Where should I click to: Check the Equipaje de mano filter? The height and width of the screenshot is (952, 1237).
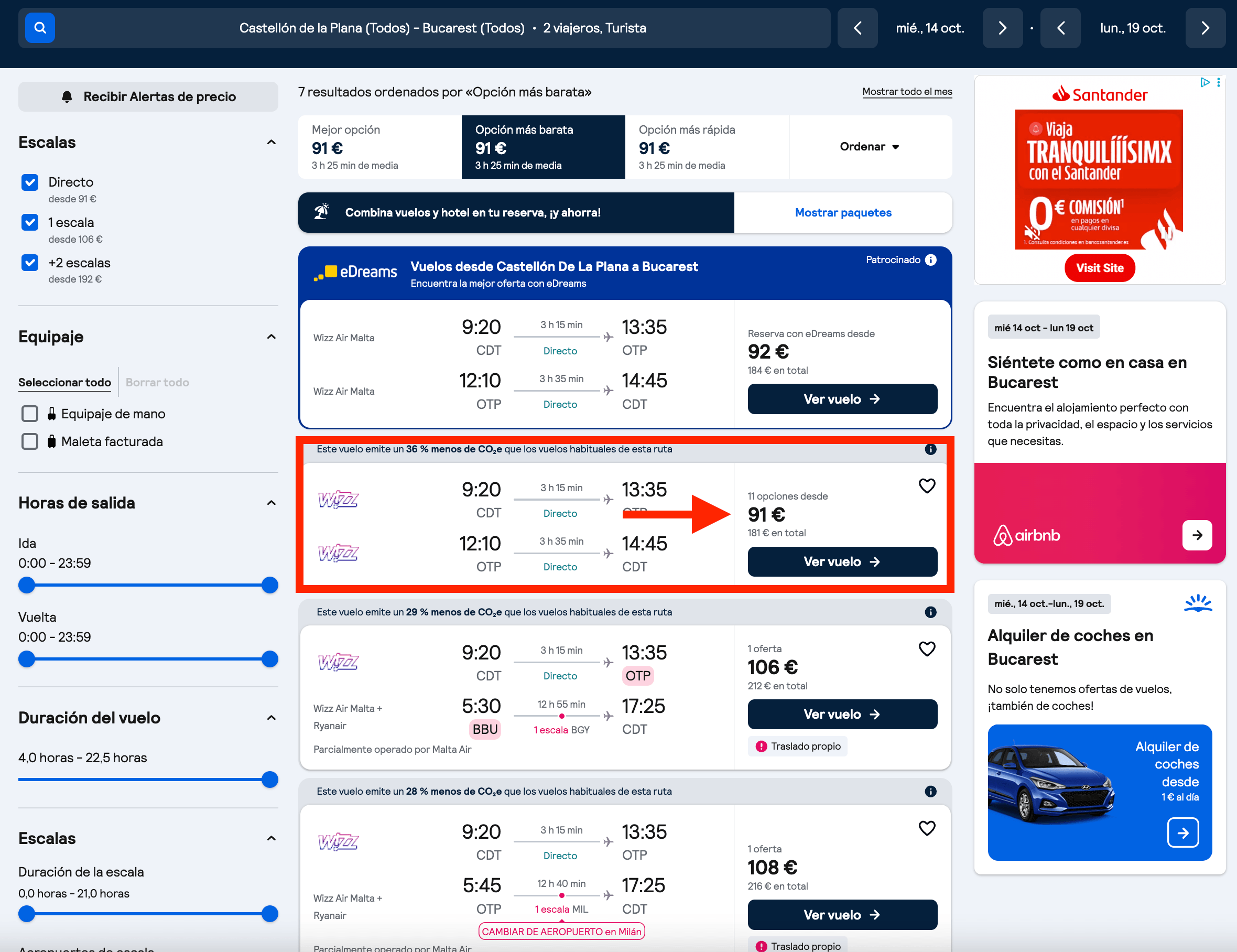click(x=30, y=414)
